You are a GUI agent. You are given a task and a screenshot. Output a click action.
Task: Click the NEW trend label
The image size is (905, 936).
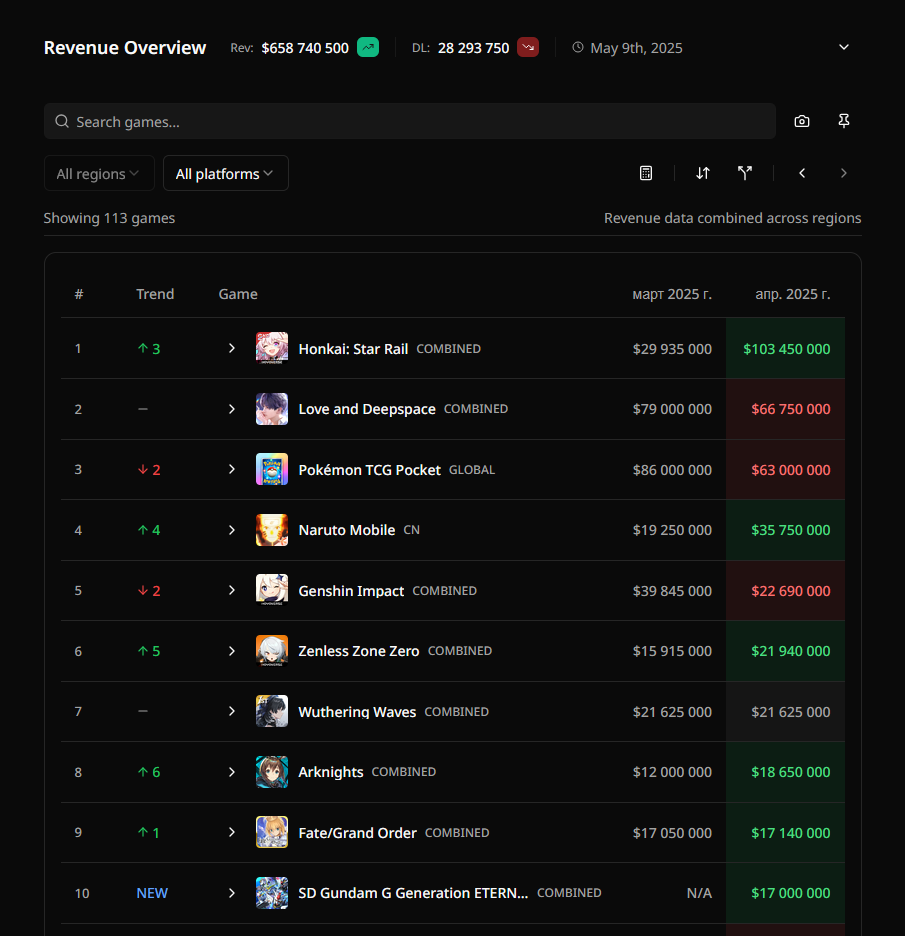pyautogui.click(x=152, y=893)
